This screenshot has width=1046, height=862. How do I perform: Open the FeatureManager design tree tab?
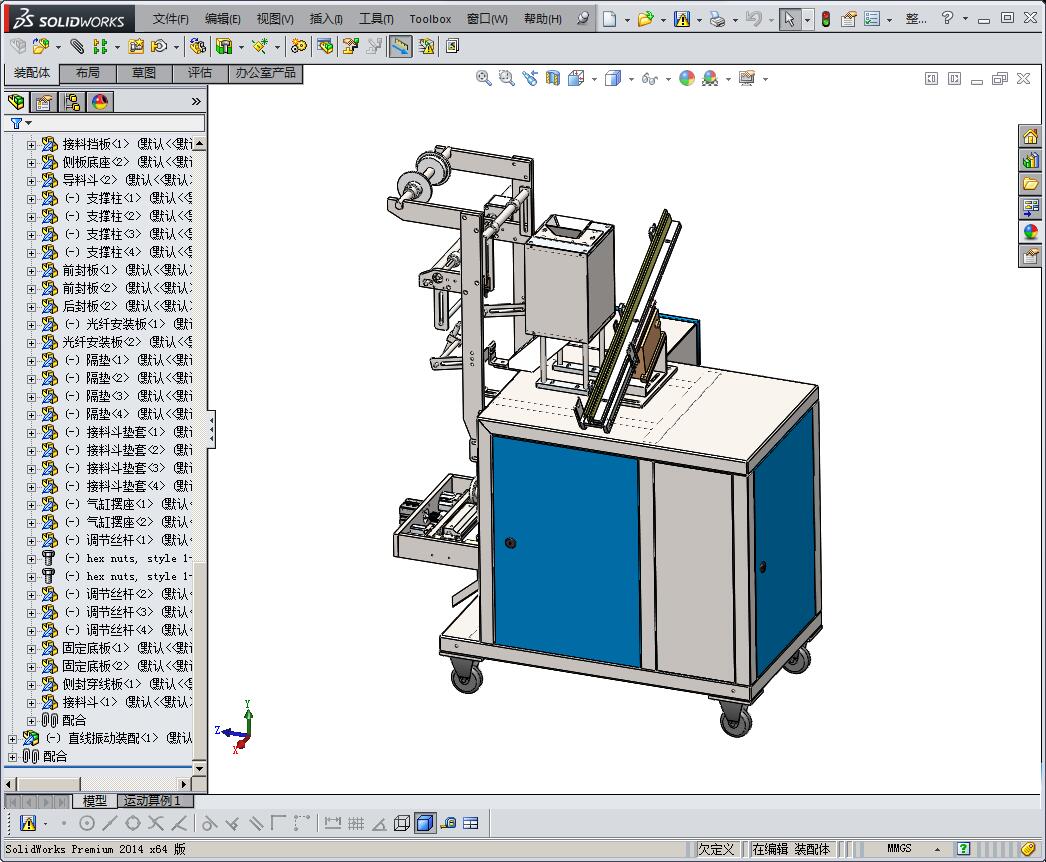coord(16,102)
